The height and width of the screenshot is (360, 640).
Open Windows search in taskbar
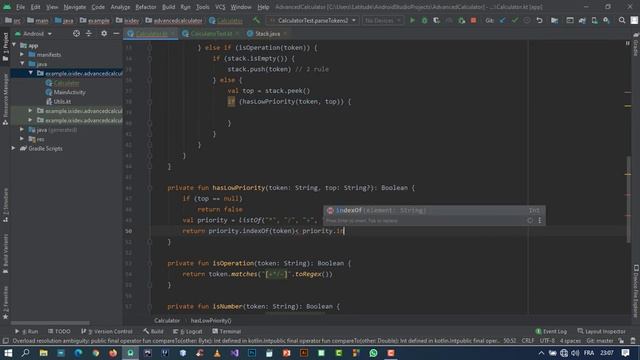25,353
